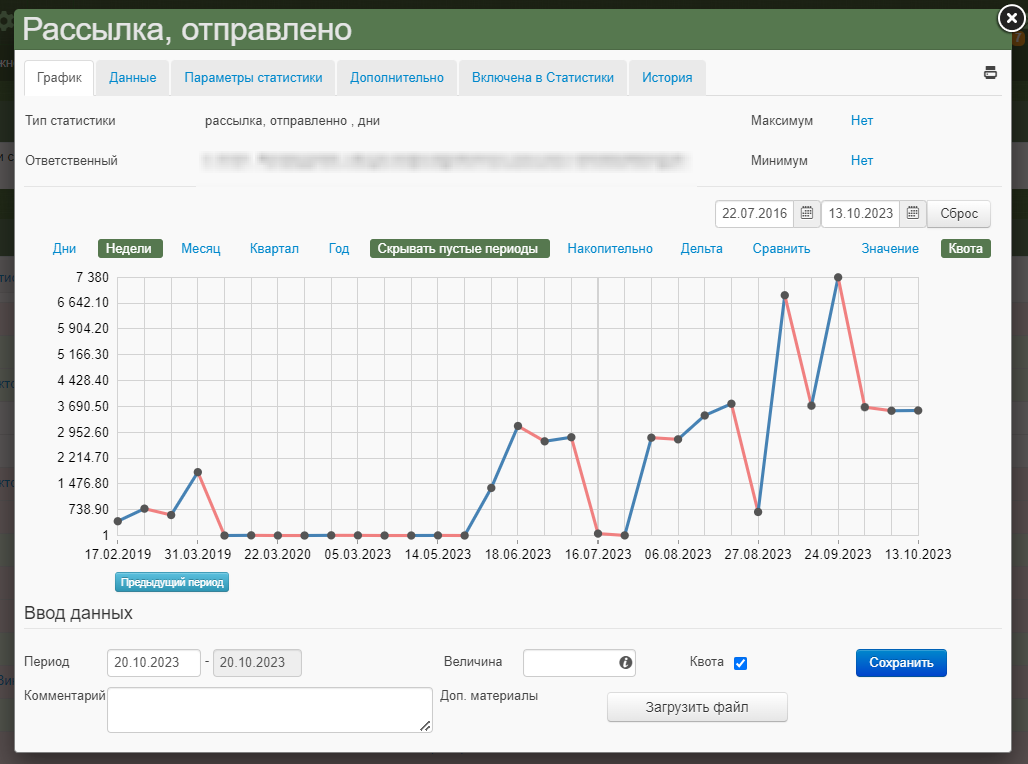The height and width of the screenshot is (764, 1028).
Task: Focus the Период start field 20.10.2023
Action: click(153, 662)
